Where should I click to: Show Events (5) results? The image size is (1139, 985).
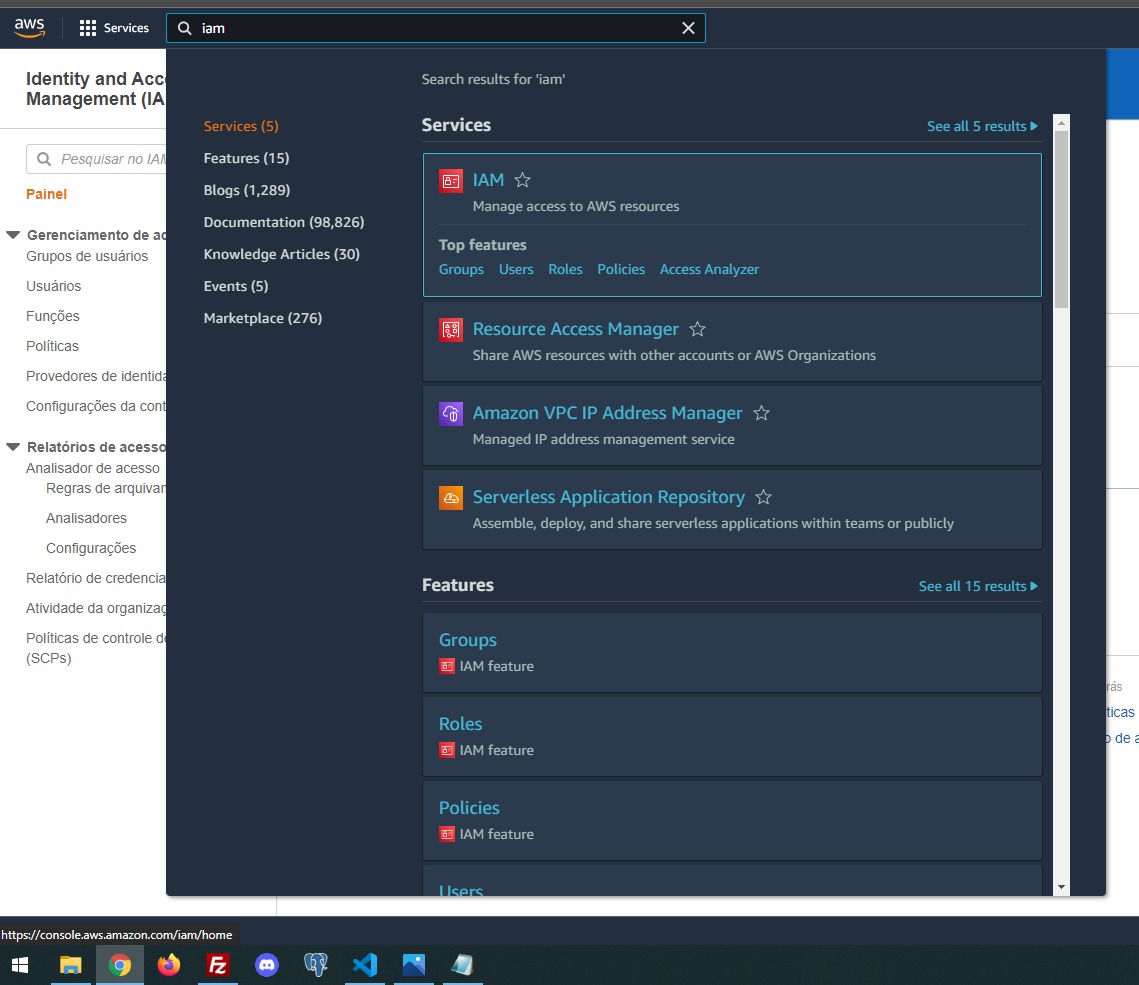click(236, 286)
